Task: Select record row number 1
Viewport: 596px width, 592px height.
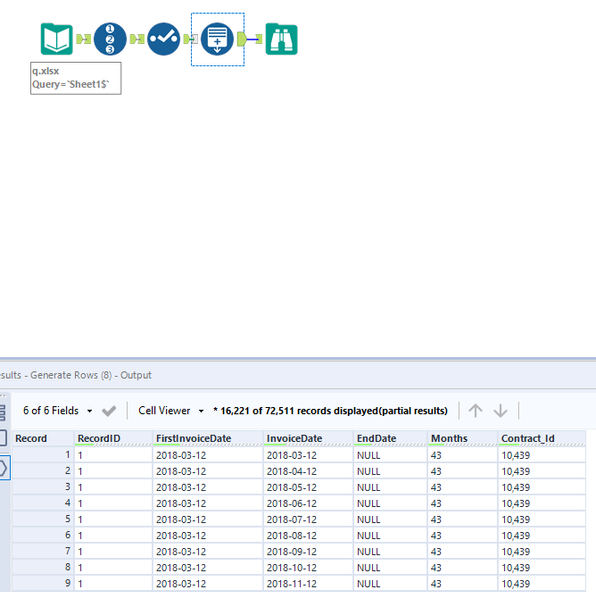Action: point(43,455)
